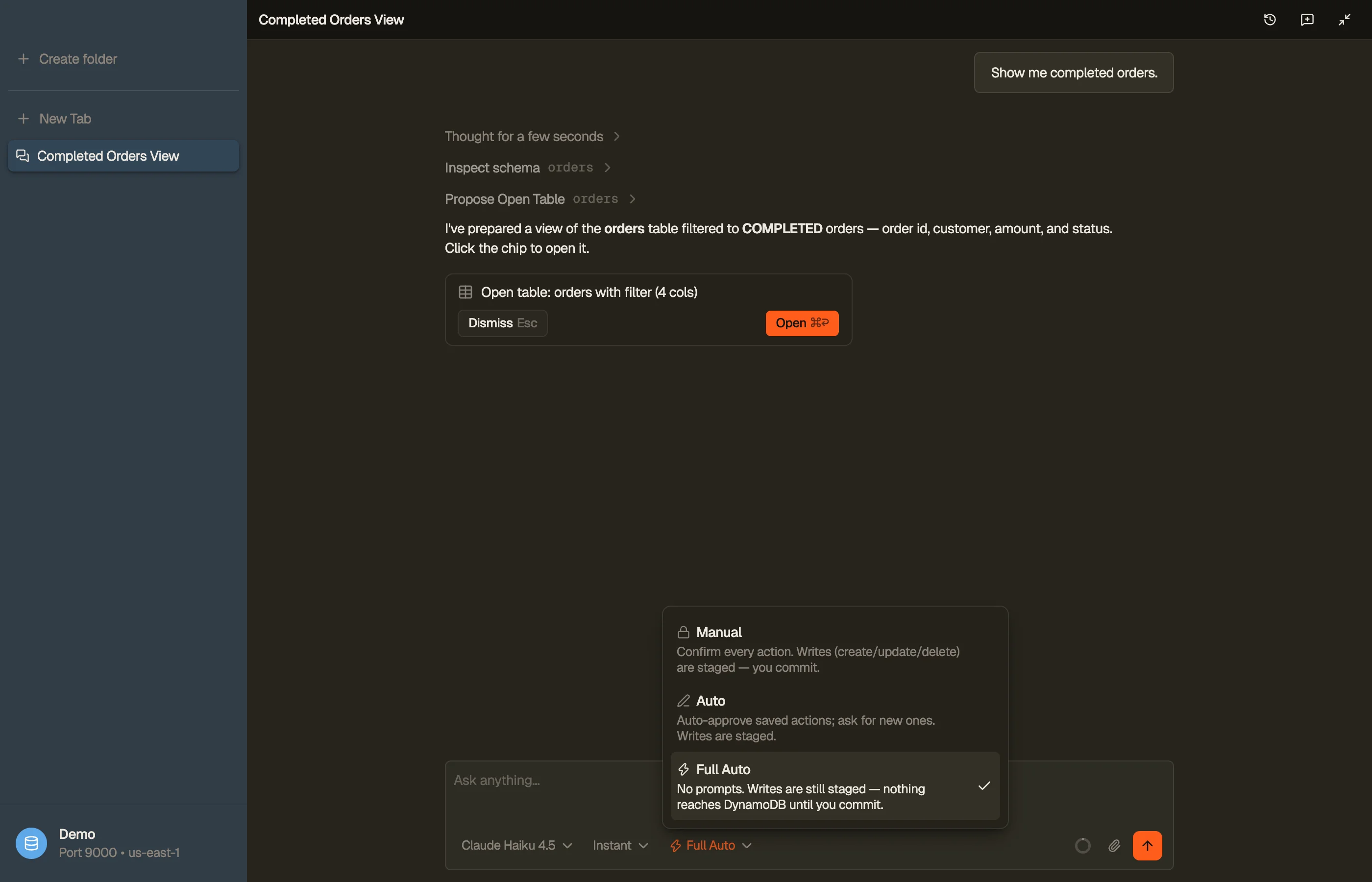
Task: Click the plus icon beside Create folder
Action: tap(24, 59)
